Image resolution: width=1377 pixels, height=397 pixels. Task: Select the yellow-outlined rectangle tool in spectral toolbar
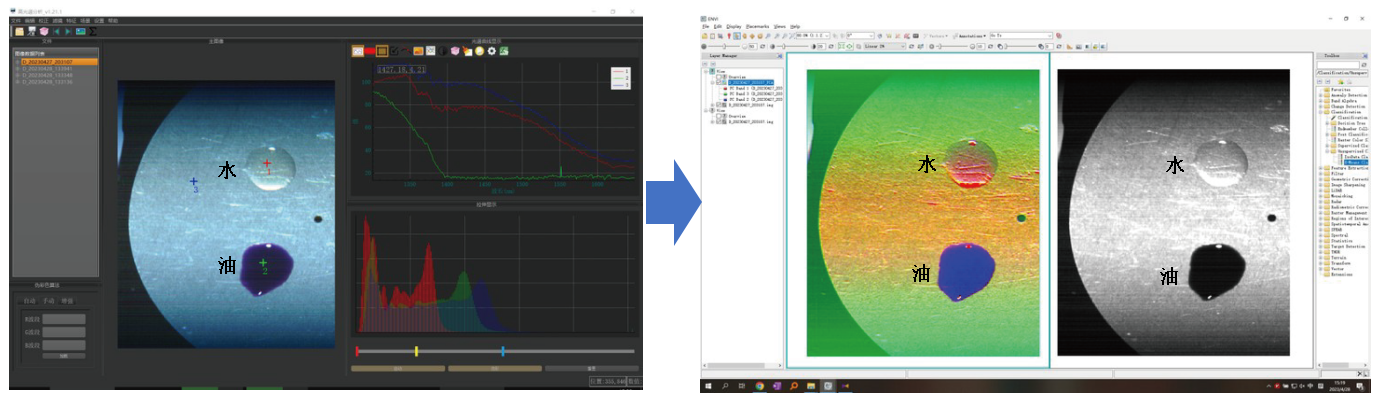382,51
